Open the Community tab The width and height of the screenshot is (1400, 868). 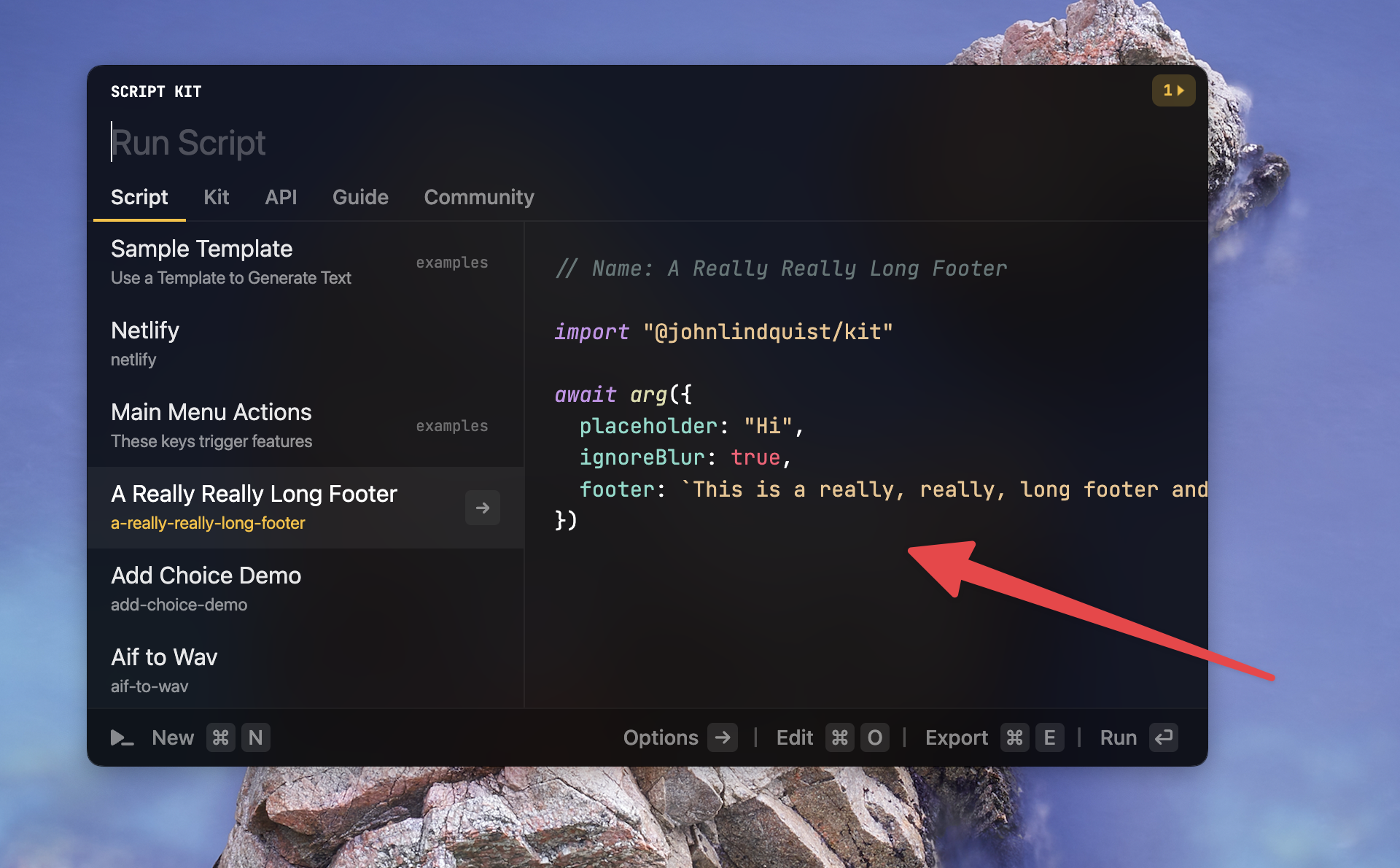479,197
